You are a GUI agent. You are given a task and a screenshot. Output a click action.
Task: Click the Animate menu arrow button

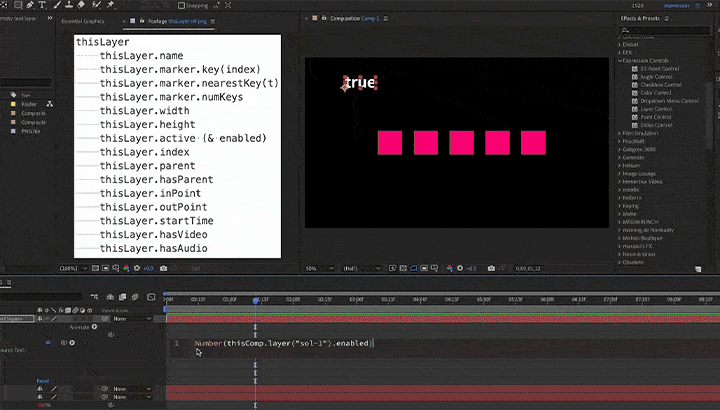(95, 327)
